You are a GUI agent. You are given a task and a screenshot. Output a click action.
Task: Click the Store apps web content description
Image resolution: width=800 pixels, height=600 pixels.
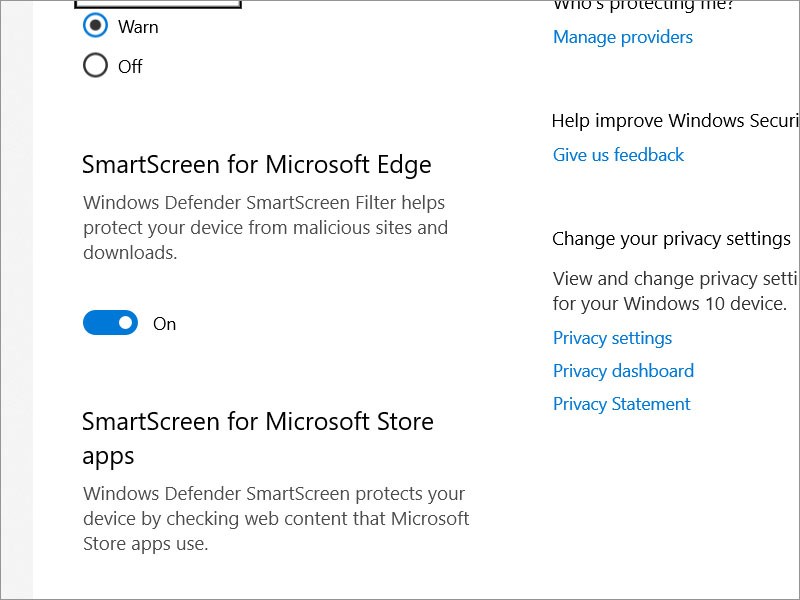(276, 519)
